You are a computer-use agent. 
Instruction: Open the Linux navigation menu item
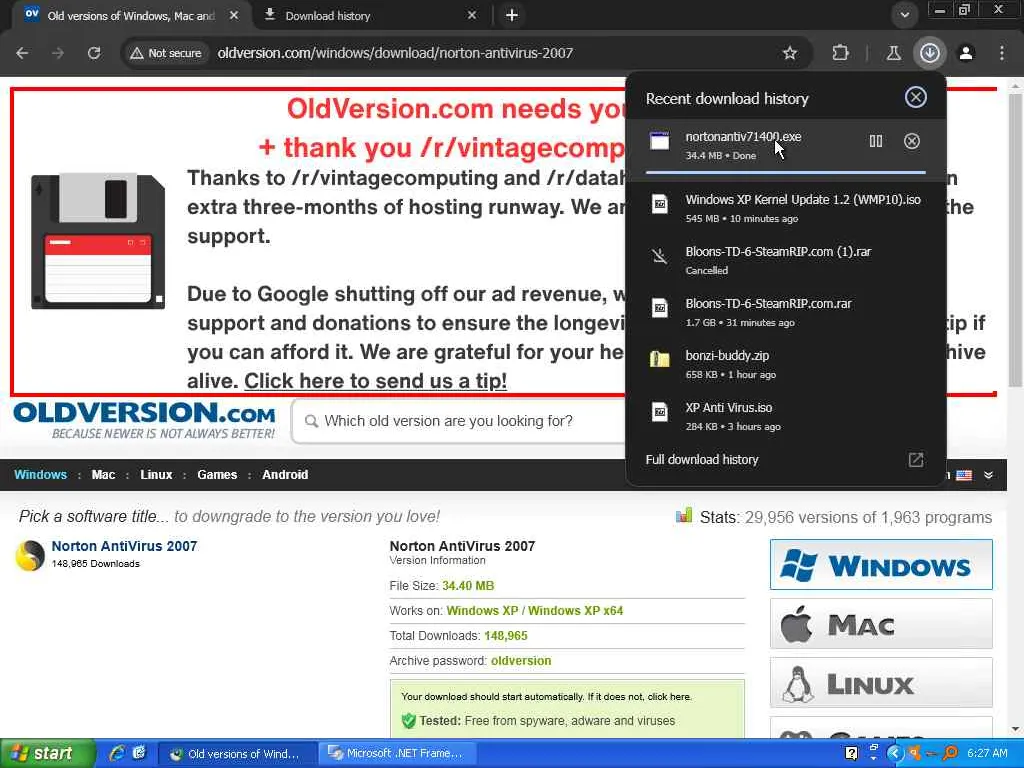[156, 475]
